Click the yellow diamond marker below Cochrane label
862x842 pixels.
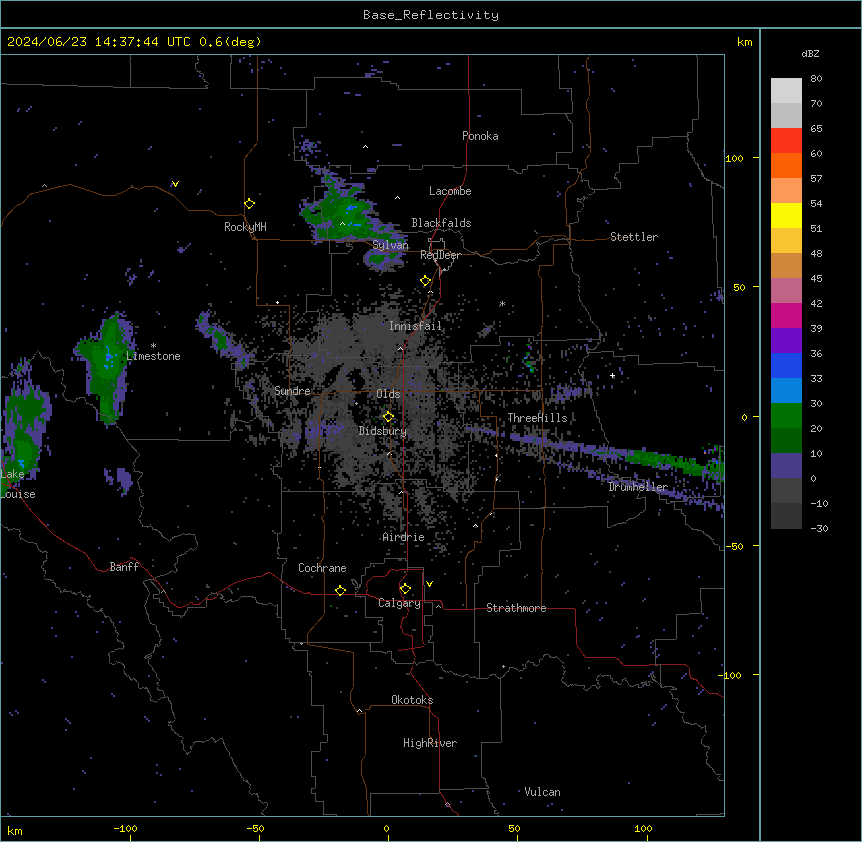340,590
